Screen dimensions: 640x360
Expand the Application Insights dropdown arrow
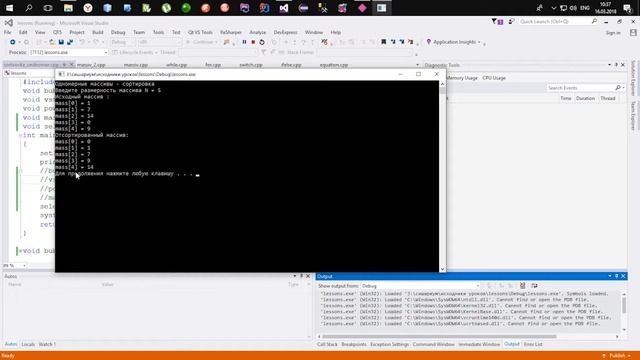click(479, 42)
